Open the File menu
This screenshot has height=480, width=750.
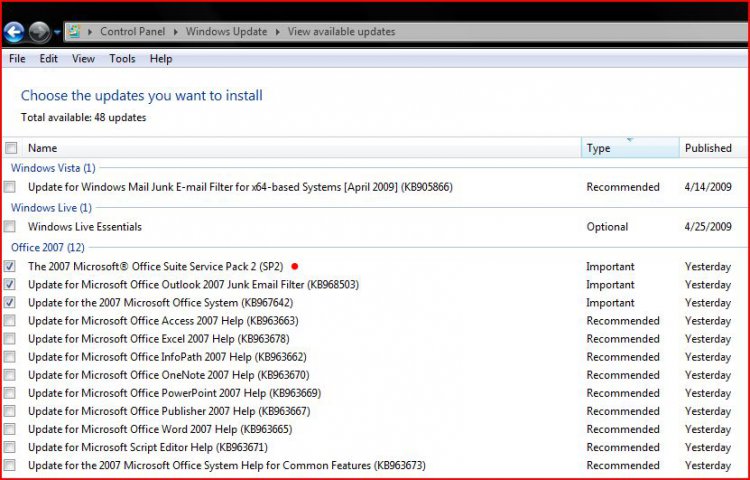(17, 59)
